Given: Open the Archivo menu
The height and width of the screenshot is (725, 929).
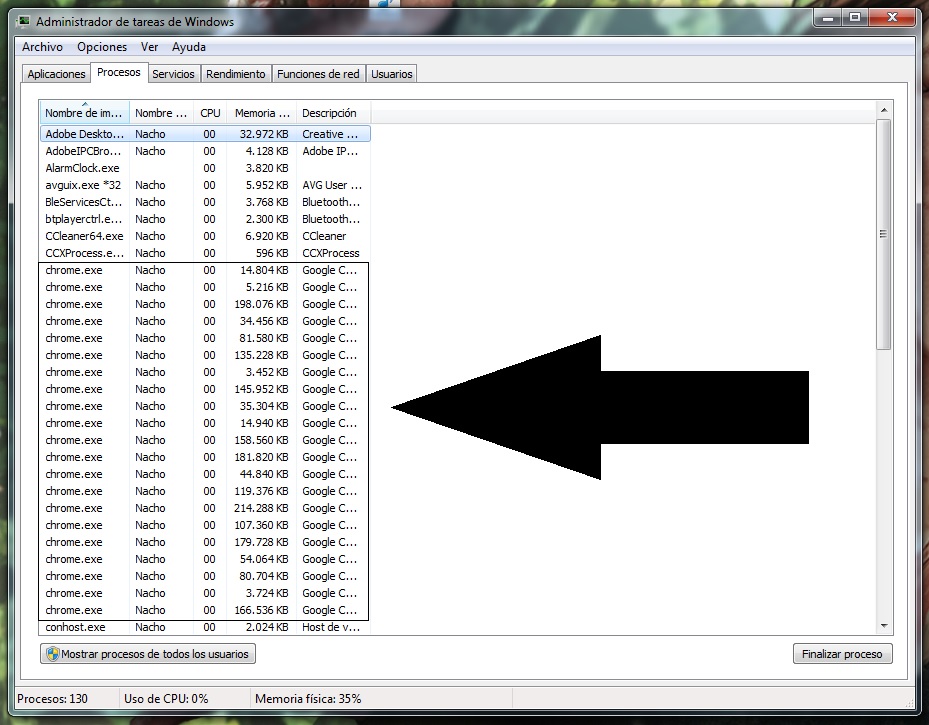Looking at the screenshot, I should pyautogui.click(x=42, y=47).
